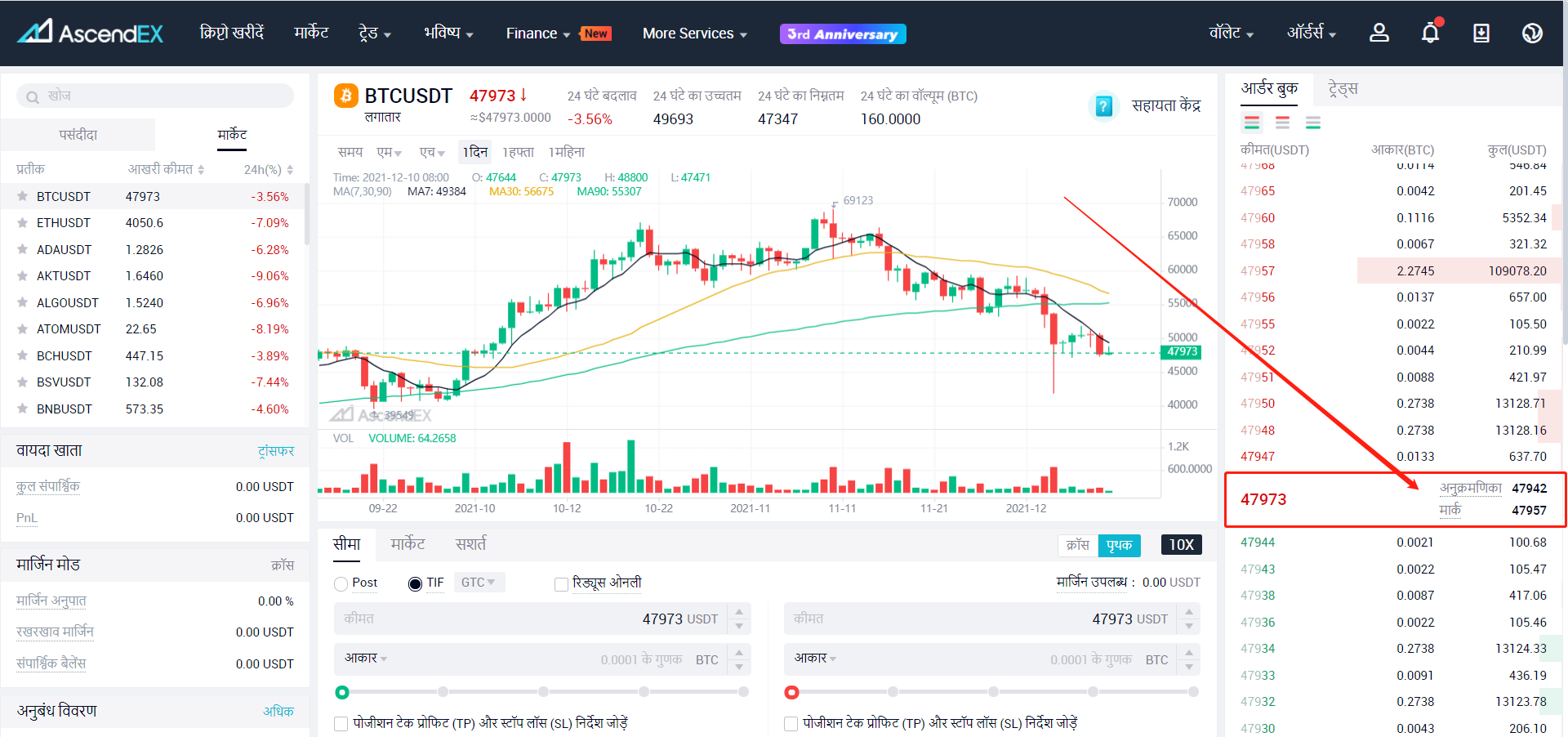Show bids-only order book view icon

coord(1313,123)
